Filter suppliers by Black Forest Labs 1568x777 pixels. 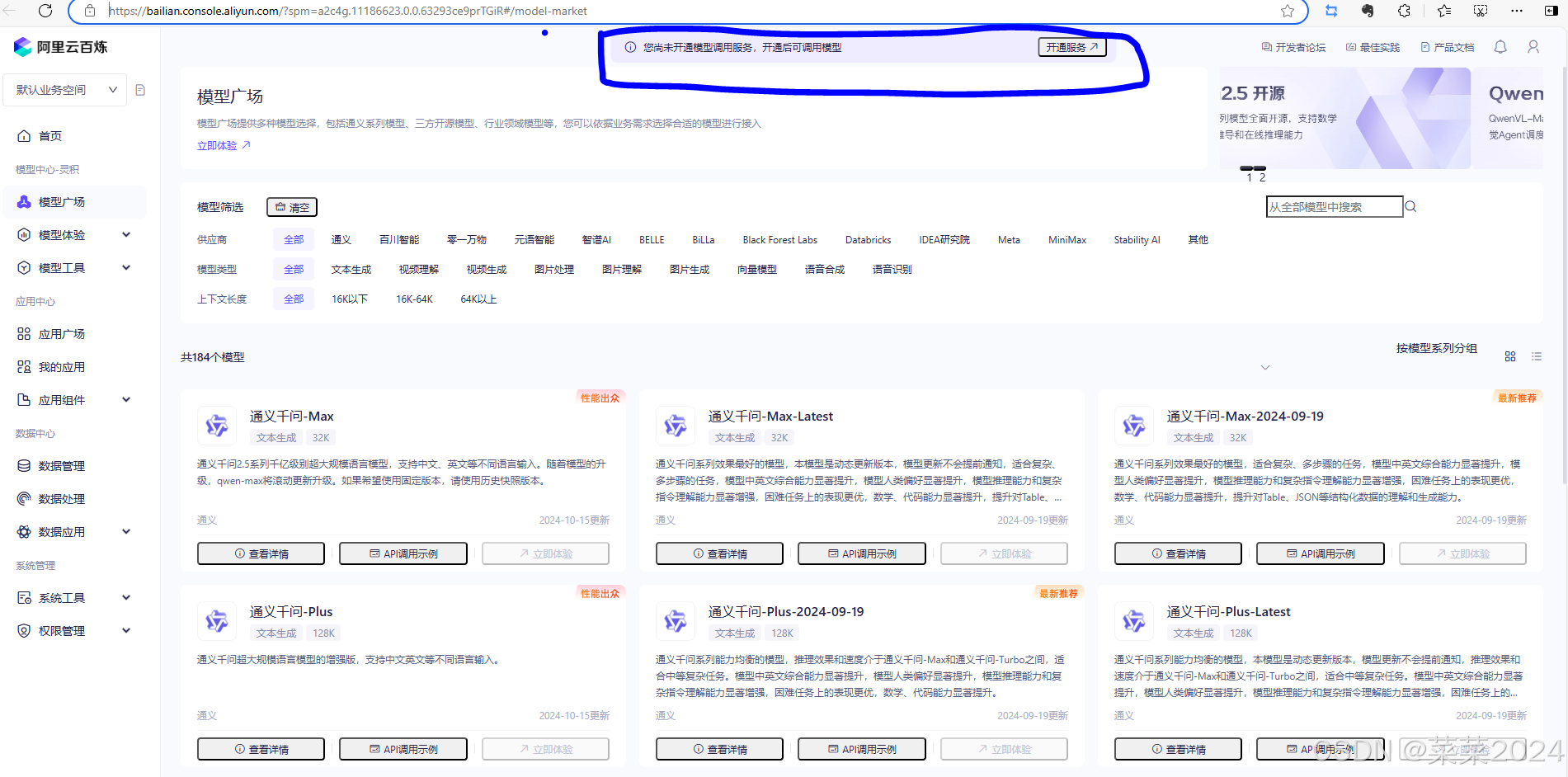click(x=779, y=240)
